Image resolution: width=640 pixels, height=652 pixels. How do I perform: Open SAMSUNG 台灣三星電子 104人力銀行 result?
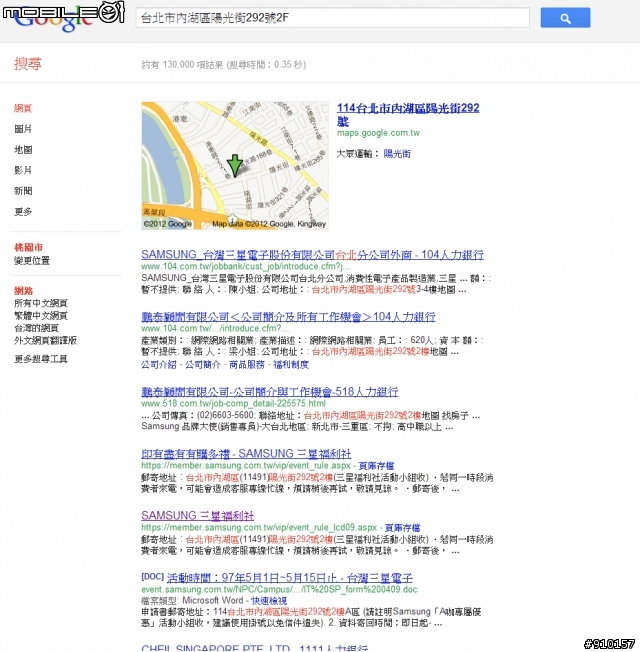[312, 254]
